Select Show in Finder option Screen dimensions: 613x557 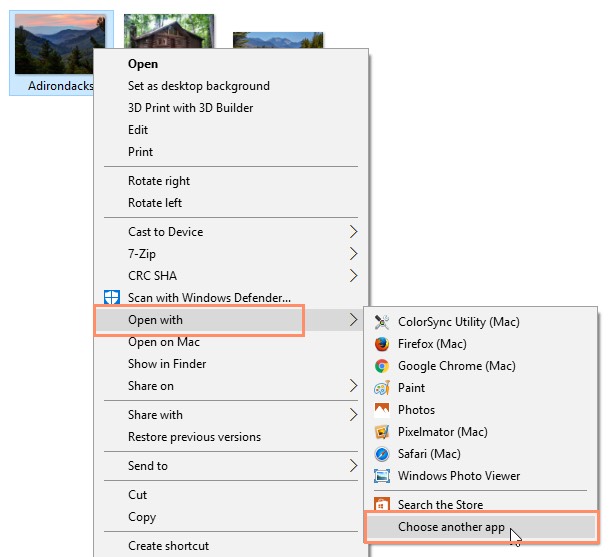pyautogui.click(x=166, y=364)
